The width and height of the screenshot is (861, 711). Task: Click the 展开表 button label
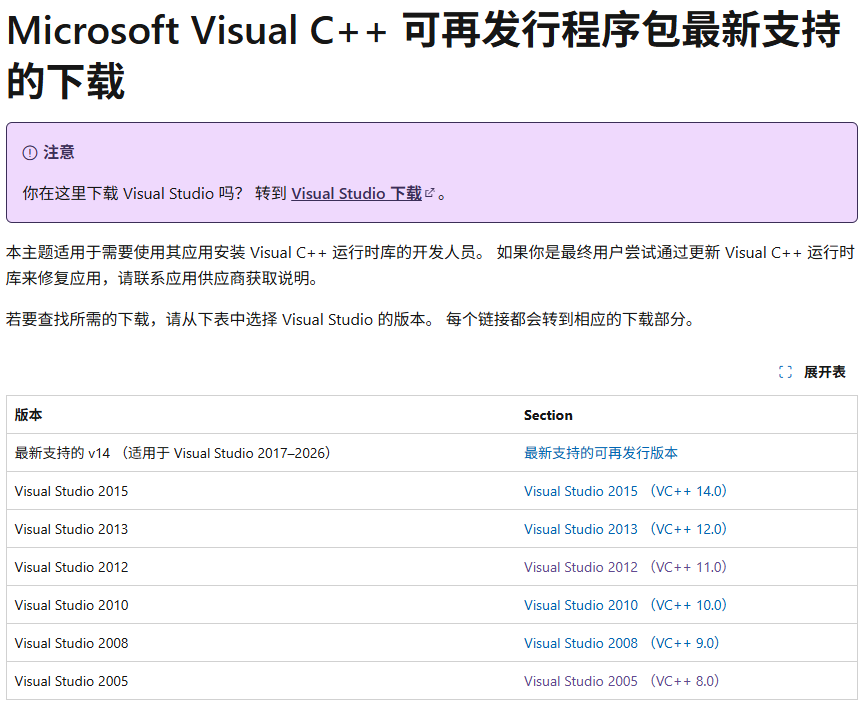pos(824,372)
